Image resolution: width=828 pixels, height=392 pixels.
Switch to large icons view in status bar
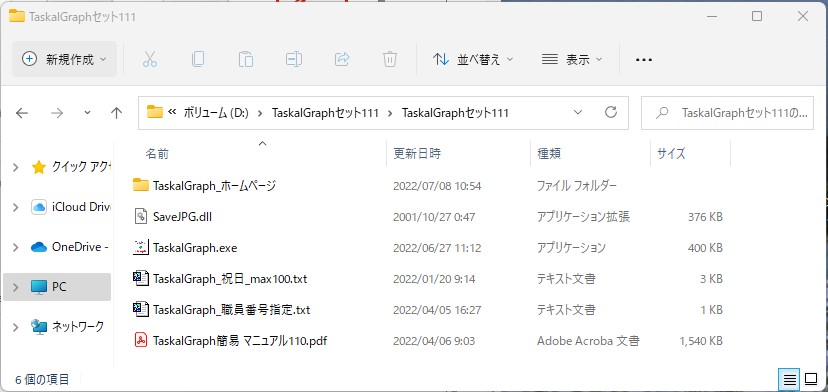[811, 379]
